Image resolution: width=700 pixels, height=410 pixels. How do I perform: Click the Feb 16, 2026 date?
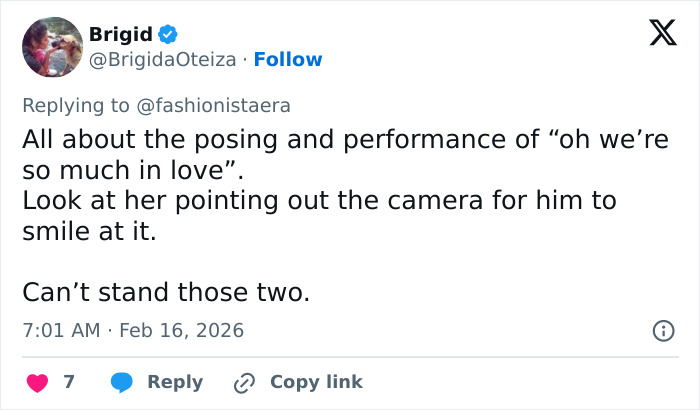point(181,330)
